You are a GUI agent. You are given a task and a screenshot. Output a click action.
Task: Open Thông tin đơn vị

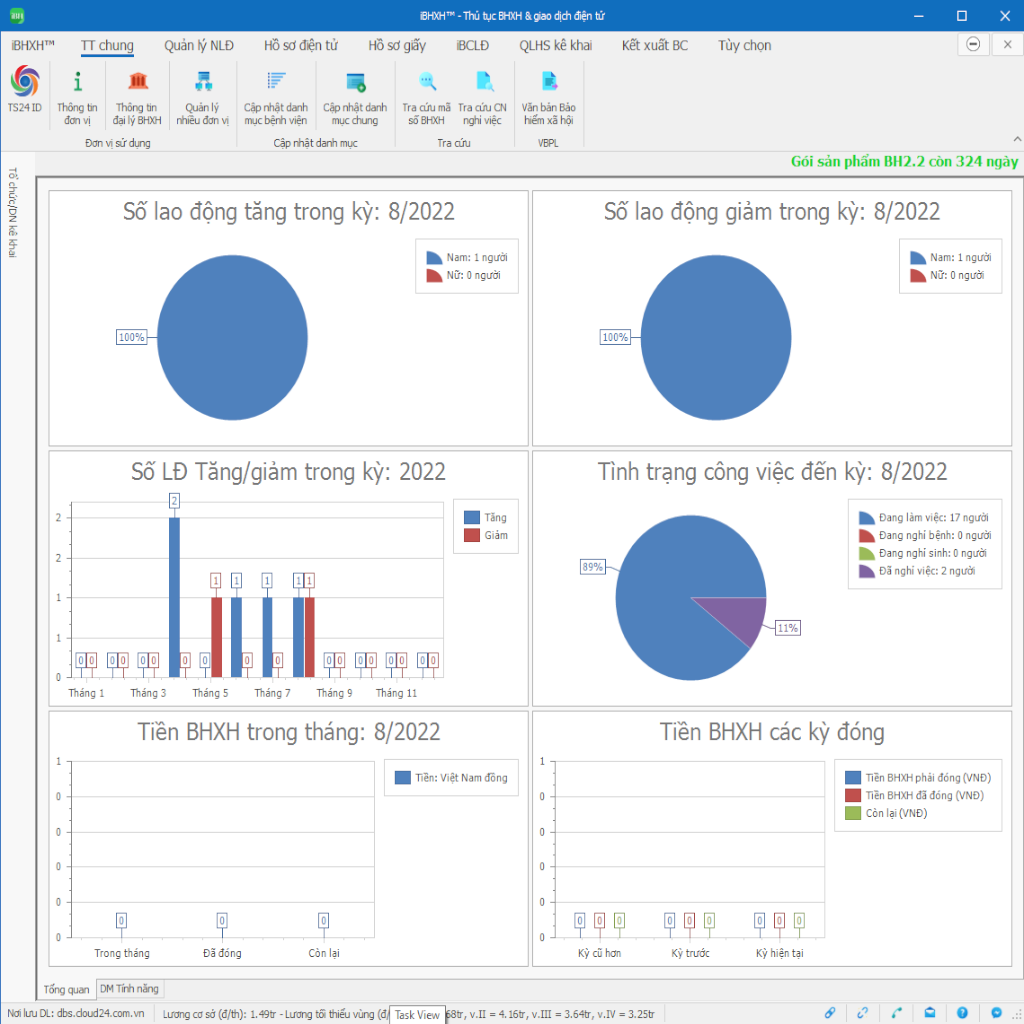77,96
